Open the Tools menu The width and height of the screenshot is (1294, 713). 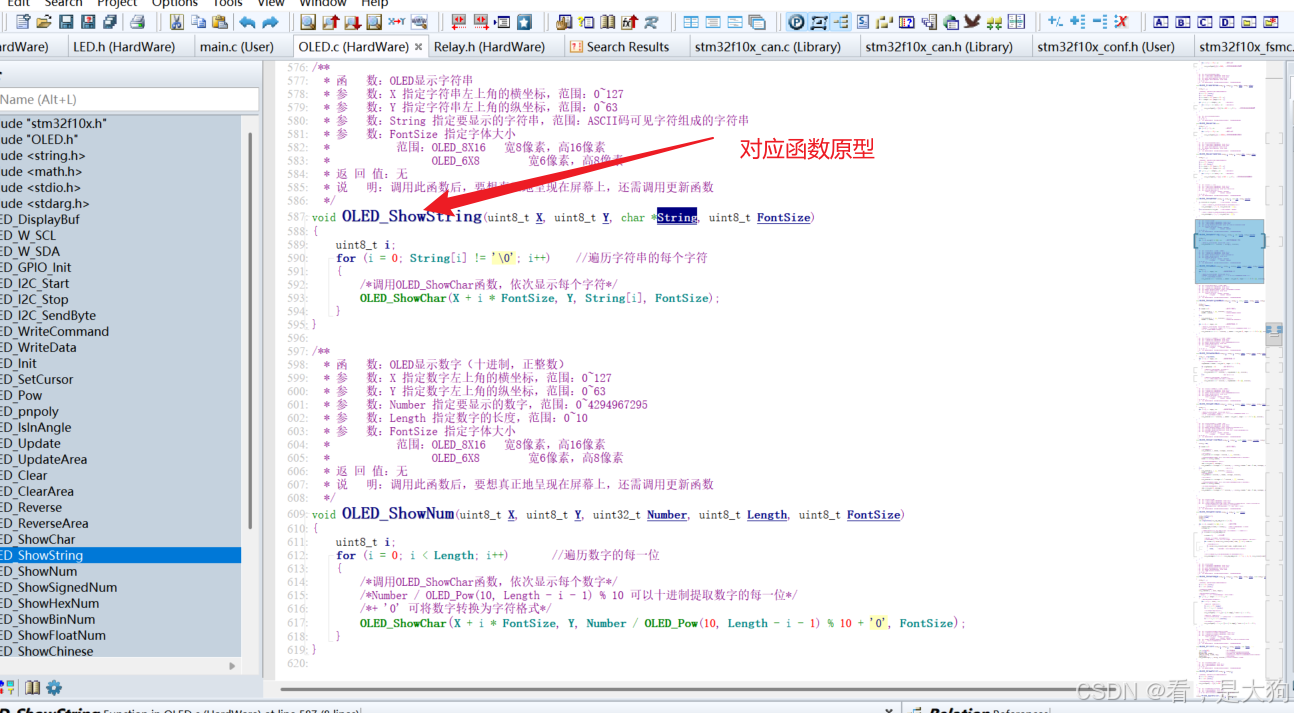[227, 3]
